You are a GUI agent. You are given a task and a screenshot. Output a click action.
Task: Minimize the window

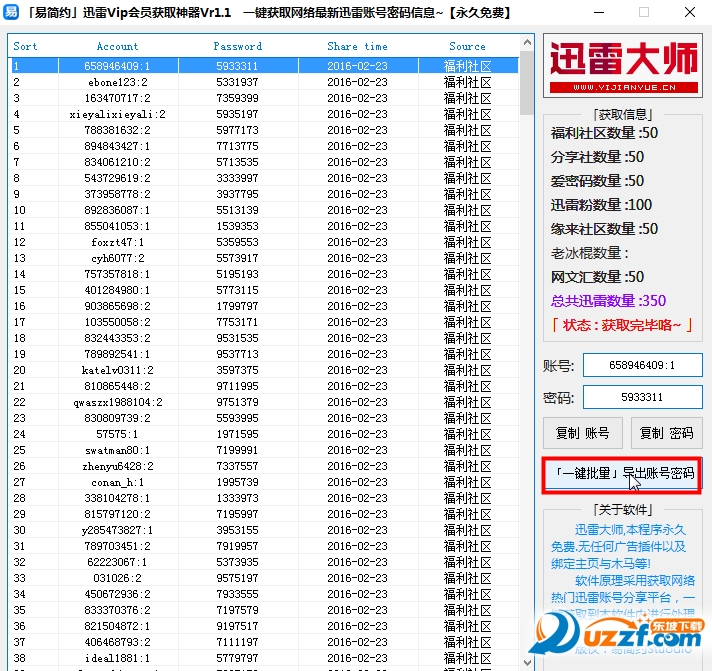pos(599,12)
